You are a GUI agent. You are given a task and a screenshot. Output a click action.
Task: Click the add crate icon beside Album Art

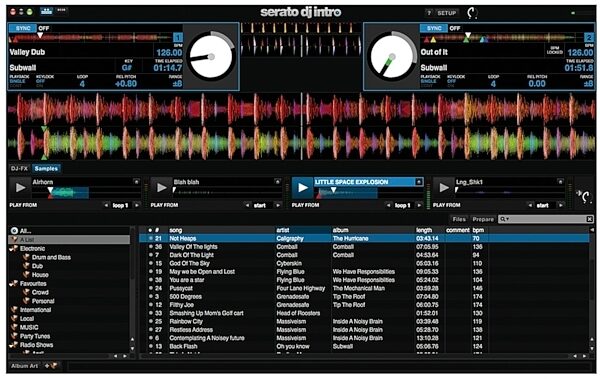51,366
